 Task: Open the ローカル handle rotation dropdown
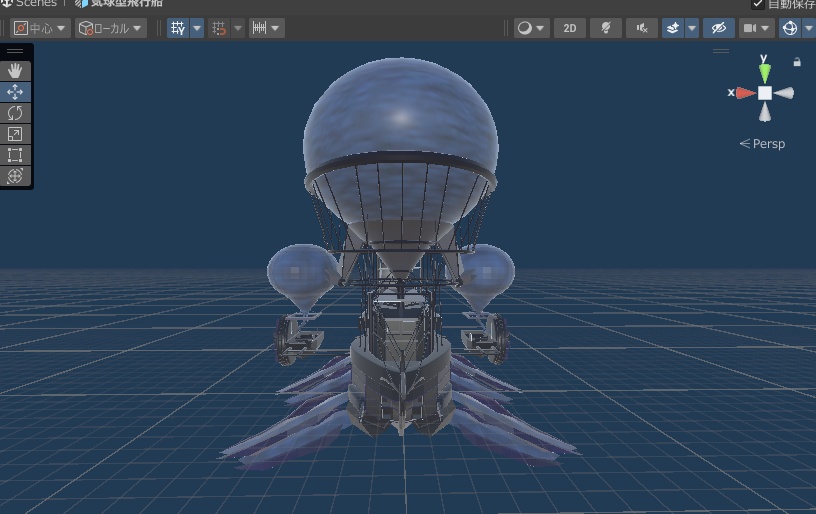[111, 28]
